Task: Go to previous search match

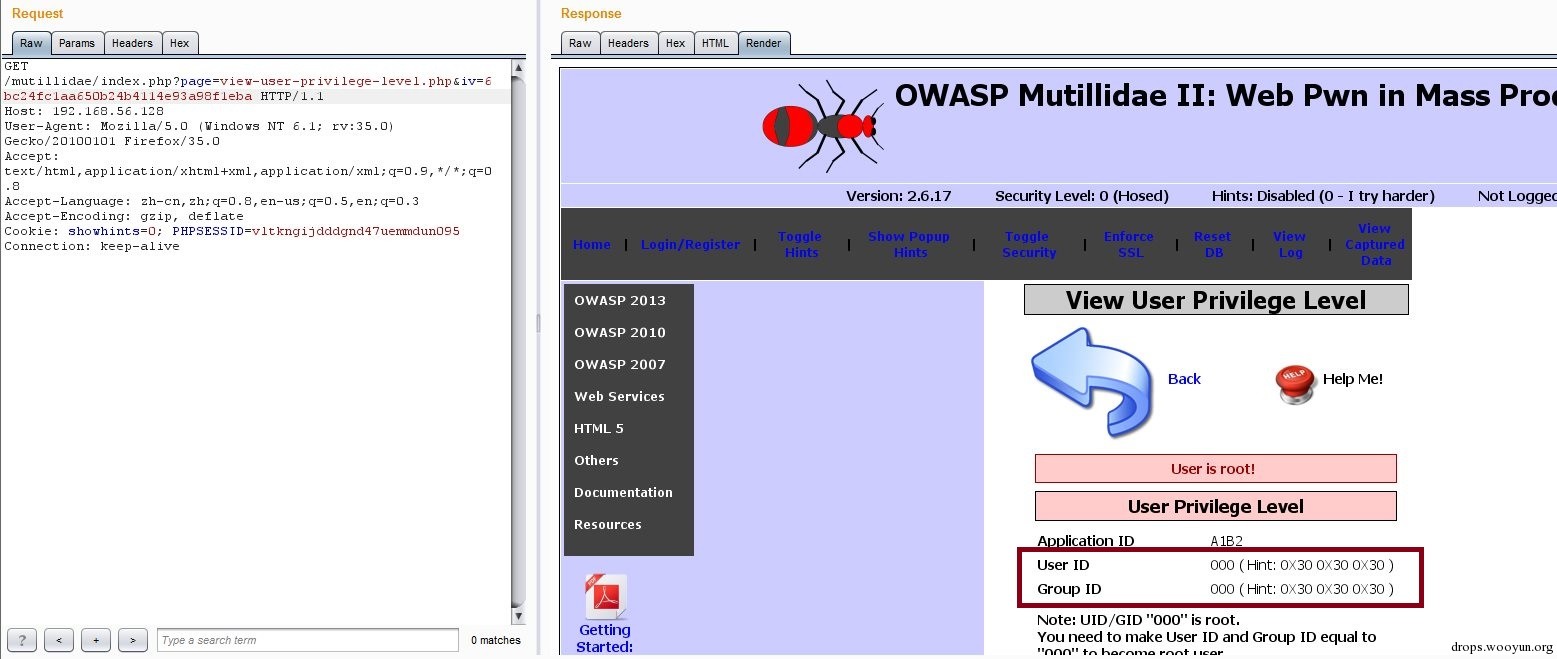Action: coord(59,640)
